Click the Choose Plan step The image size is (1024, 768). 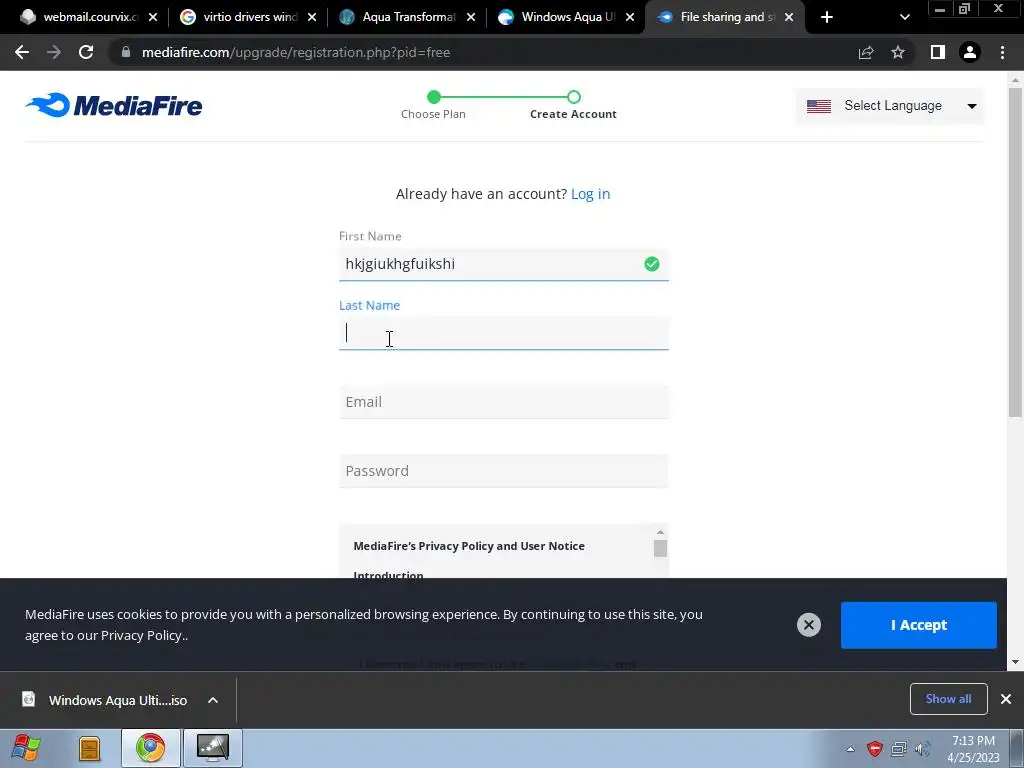coord(433,105)
